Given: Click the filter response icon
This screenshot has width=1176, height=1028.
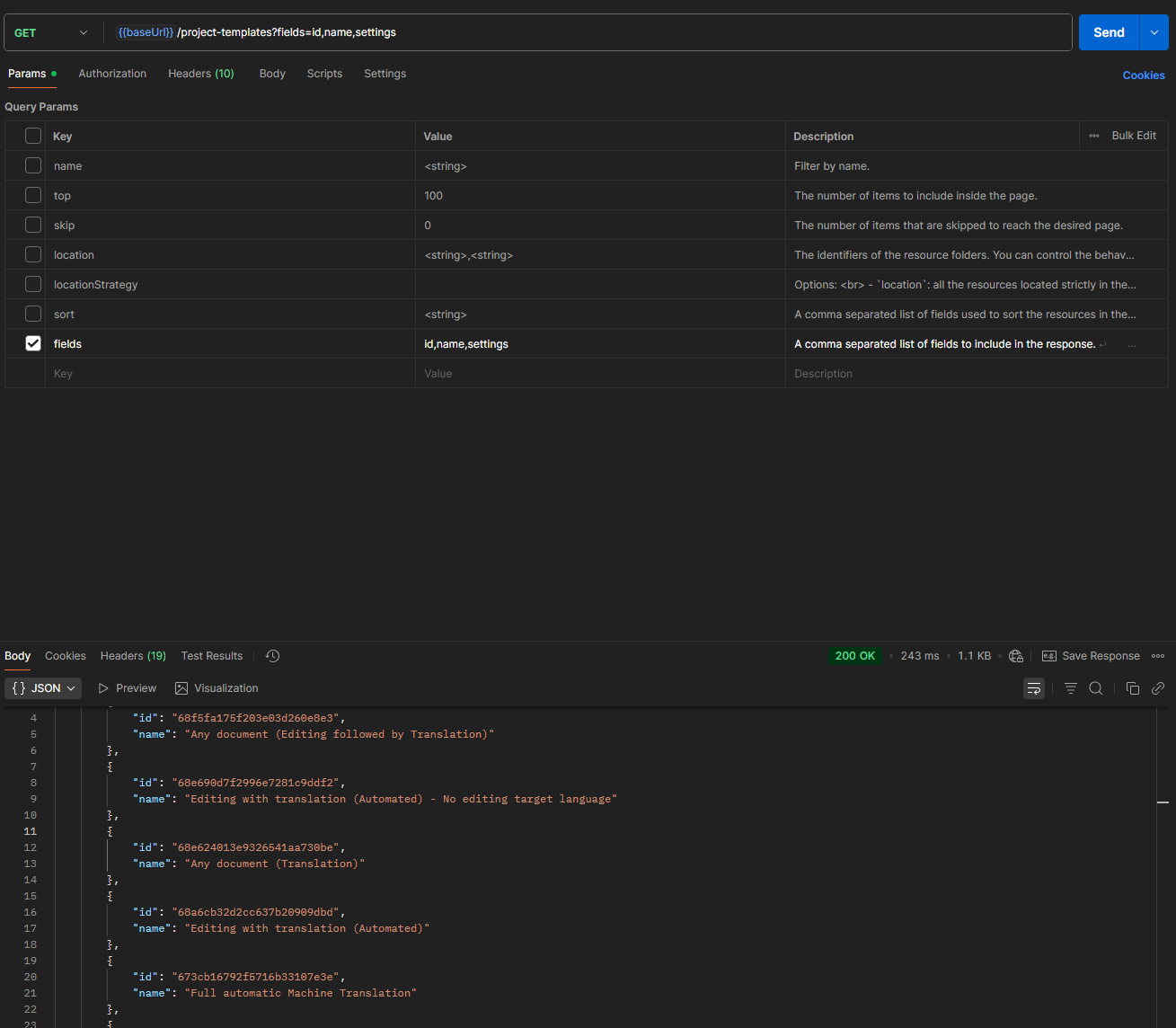Looking at the screenshot, I should pos(1071,688).
